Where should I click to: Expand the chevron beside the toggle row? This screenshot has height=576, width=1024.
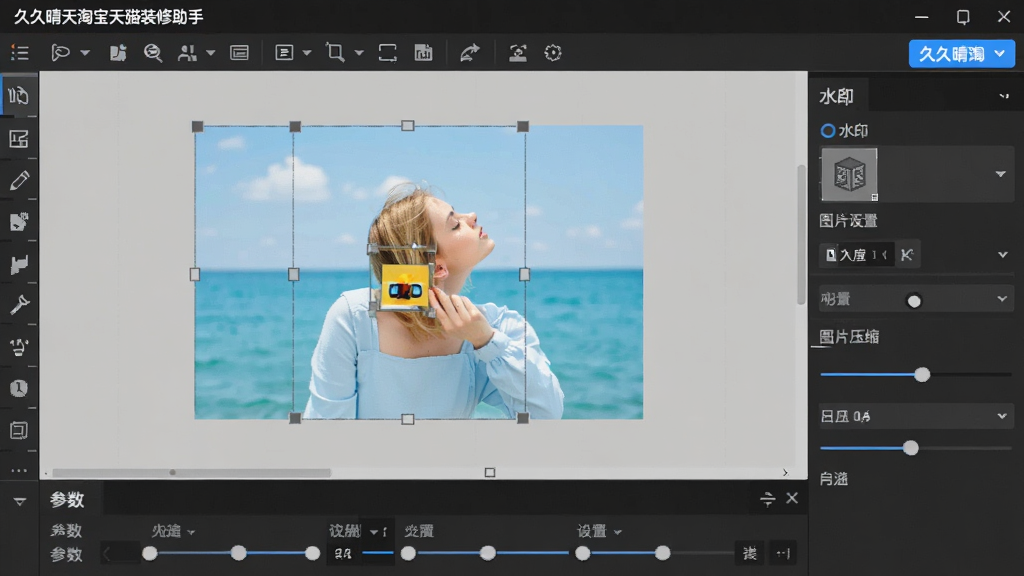[x=1002, y=299]
